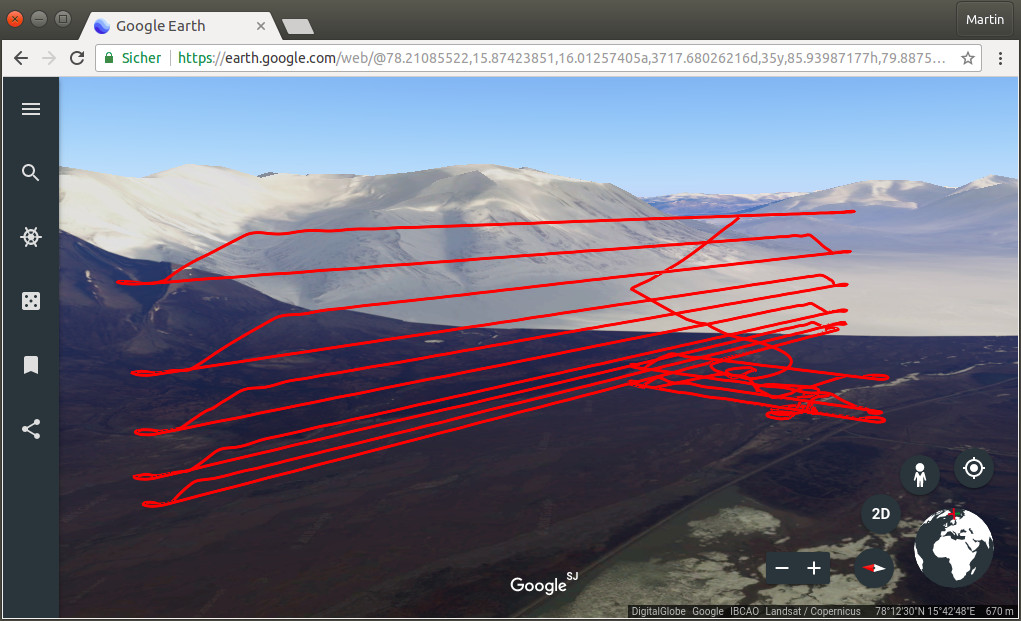Click the 670 m elevation readout
The height and width of the screenshot is (621, 1021).
pos(999,611)
